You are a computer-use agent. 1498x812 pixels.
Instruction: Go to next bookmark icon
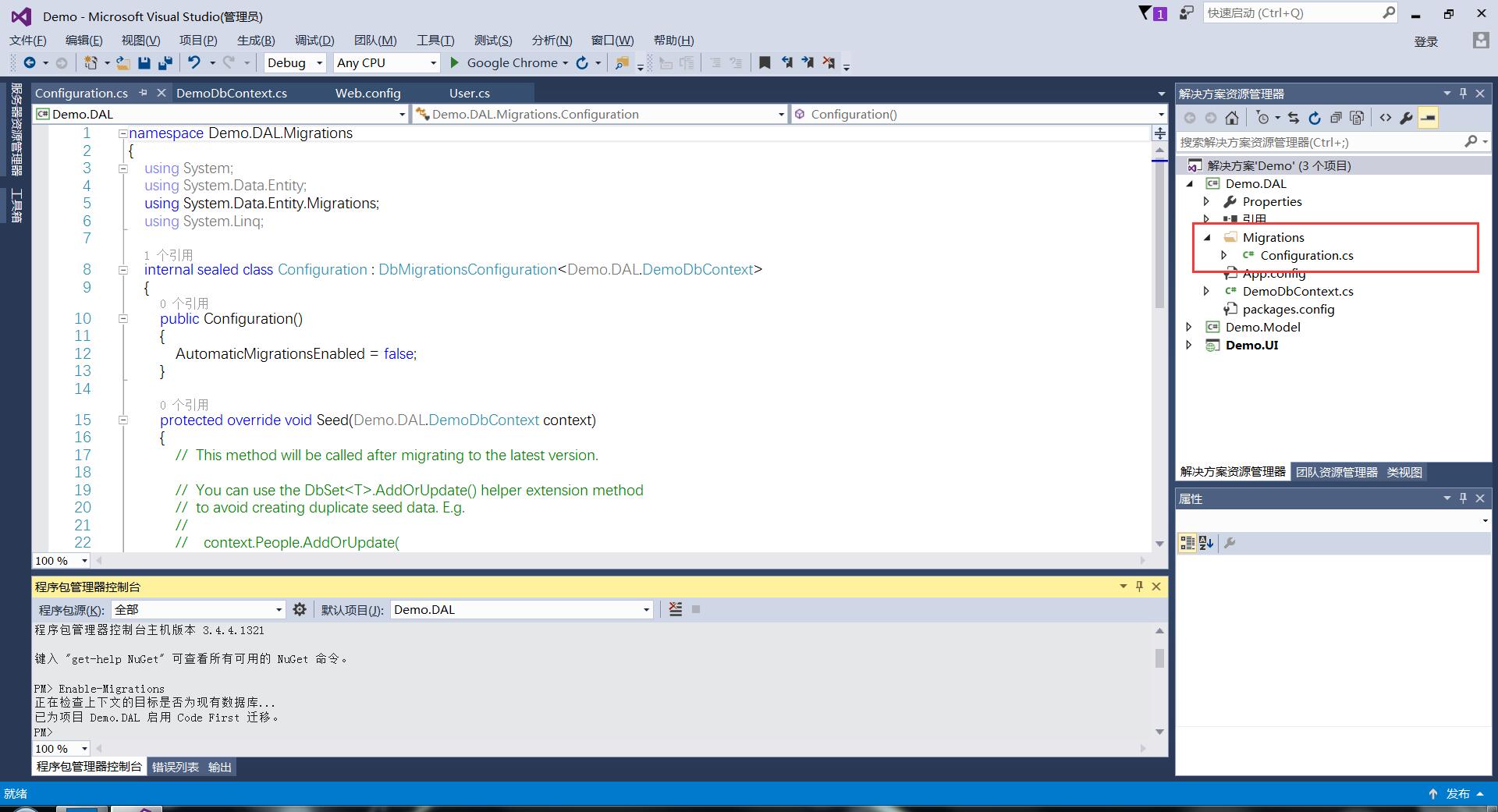pyautogui.click(x=808, y=62)
